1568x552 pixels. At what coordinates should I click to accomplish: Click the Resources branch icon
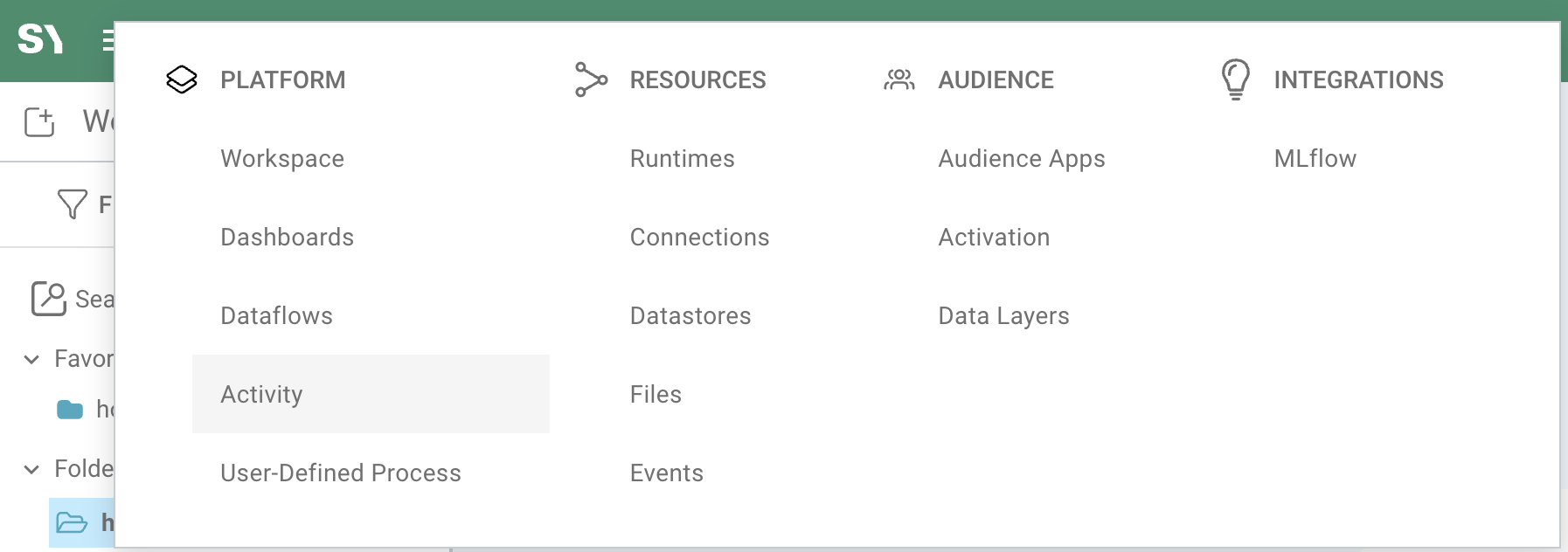pyautogui.click(x=591, y=79)
